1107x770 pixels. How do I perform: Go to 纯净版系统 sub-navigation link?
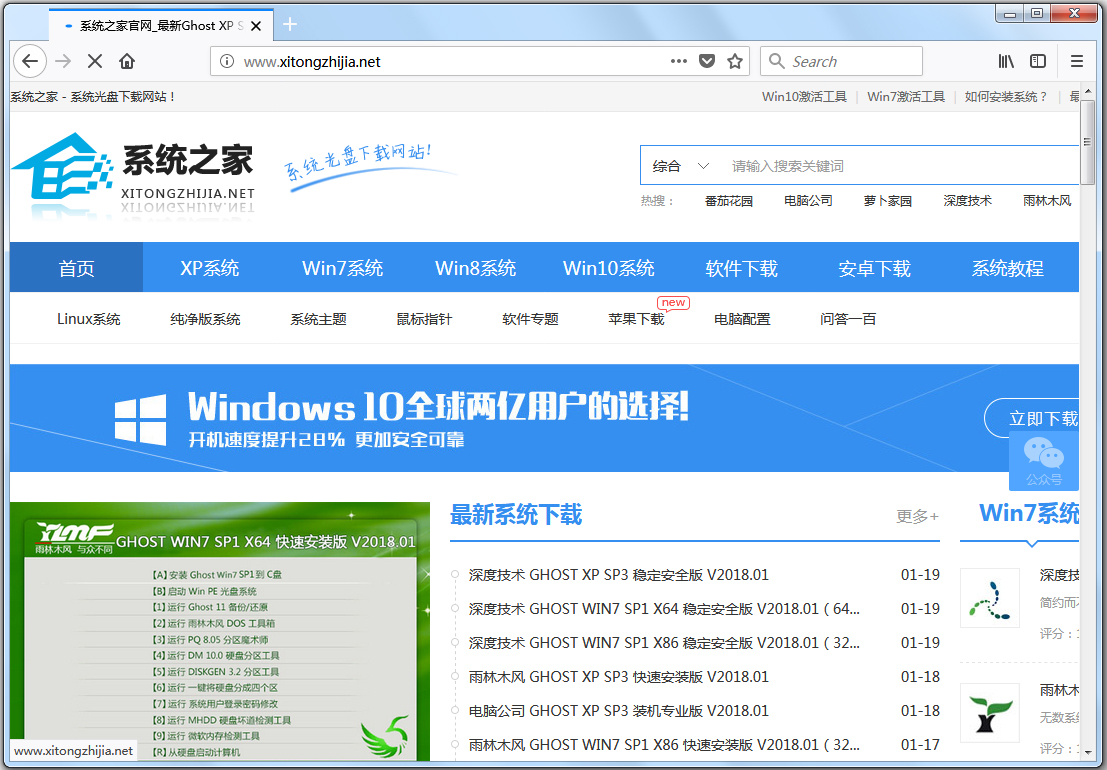(x=205, y=319)
